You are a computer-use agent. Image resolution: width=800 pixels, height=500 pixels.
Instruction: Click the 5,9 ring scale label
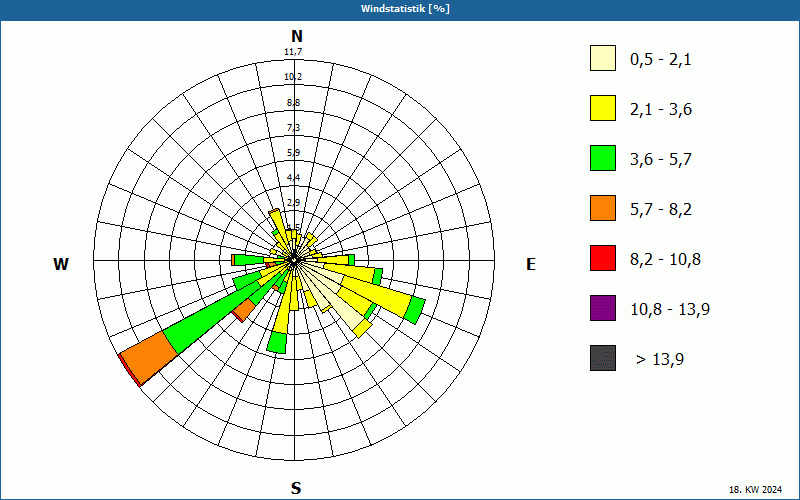coord(293,153)
